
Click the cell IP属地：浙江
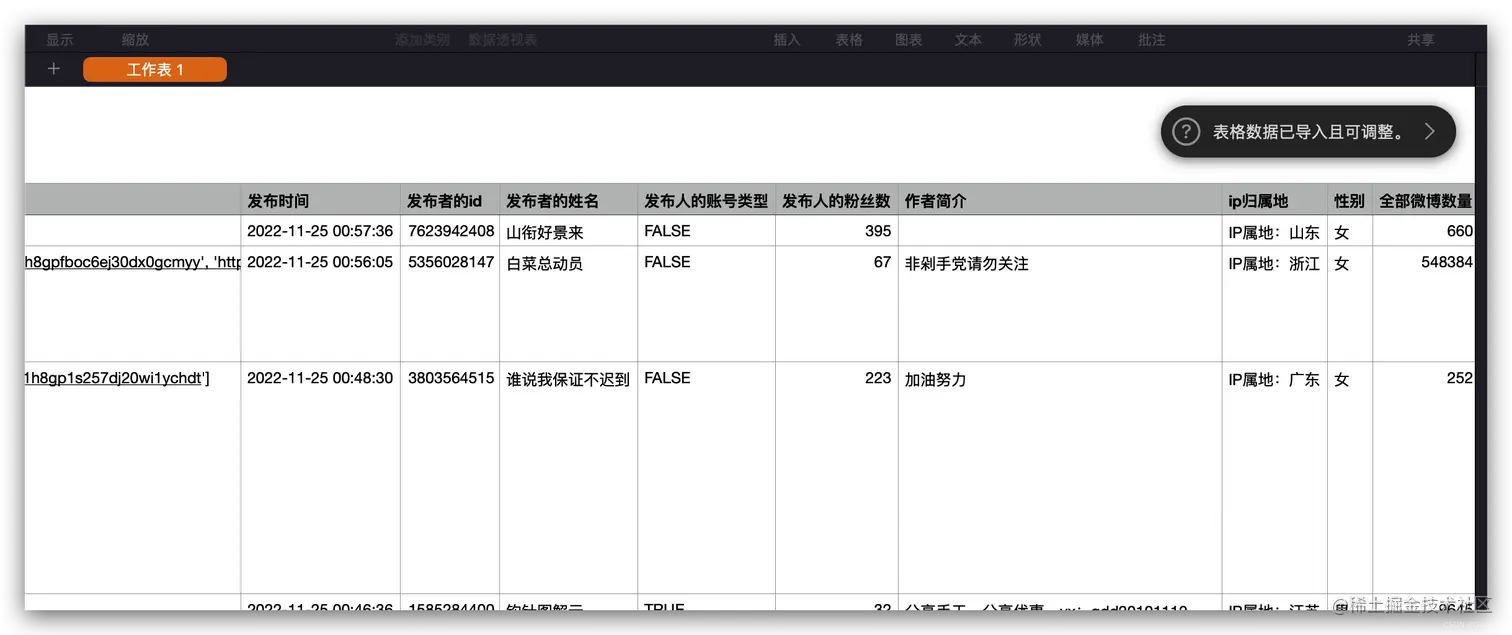click(x=1275, y=304)
